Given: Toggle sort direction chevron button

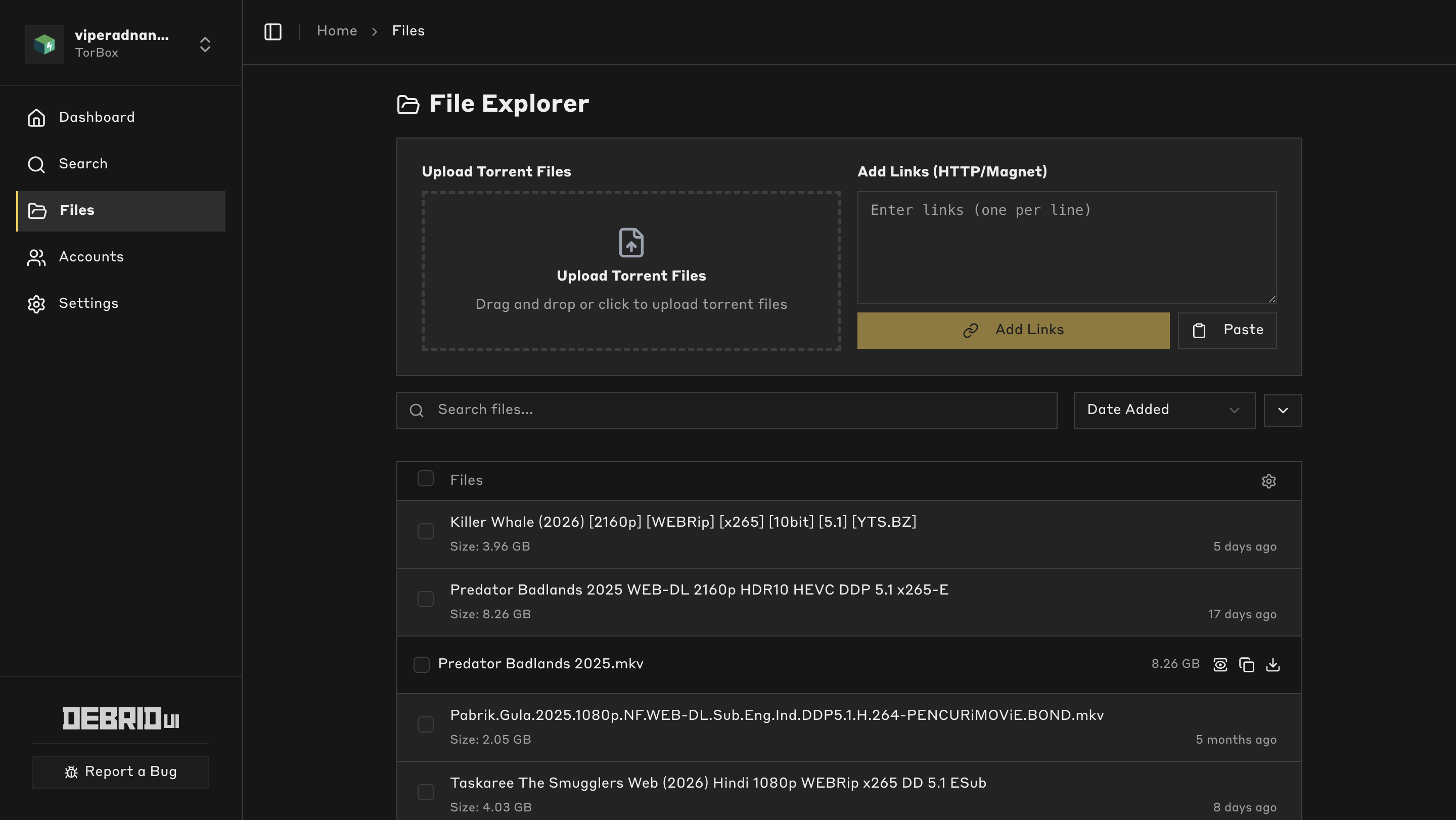Looking at the screenshot, I should point(1283,411).
